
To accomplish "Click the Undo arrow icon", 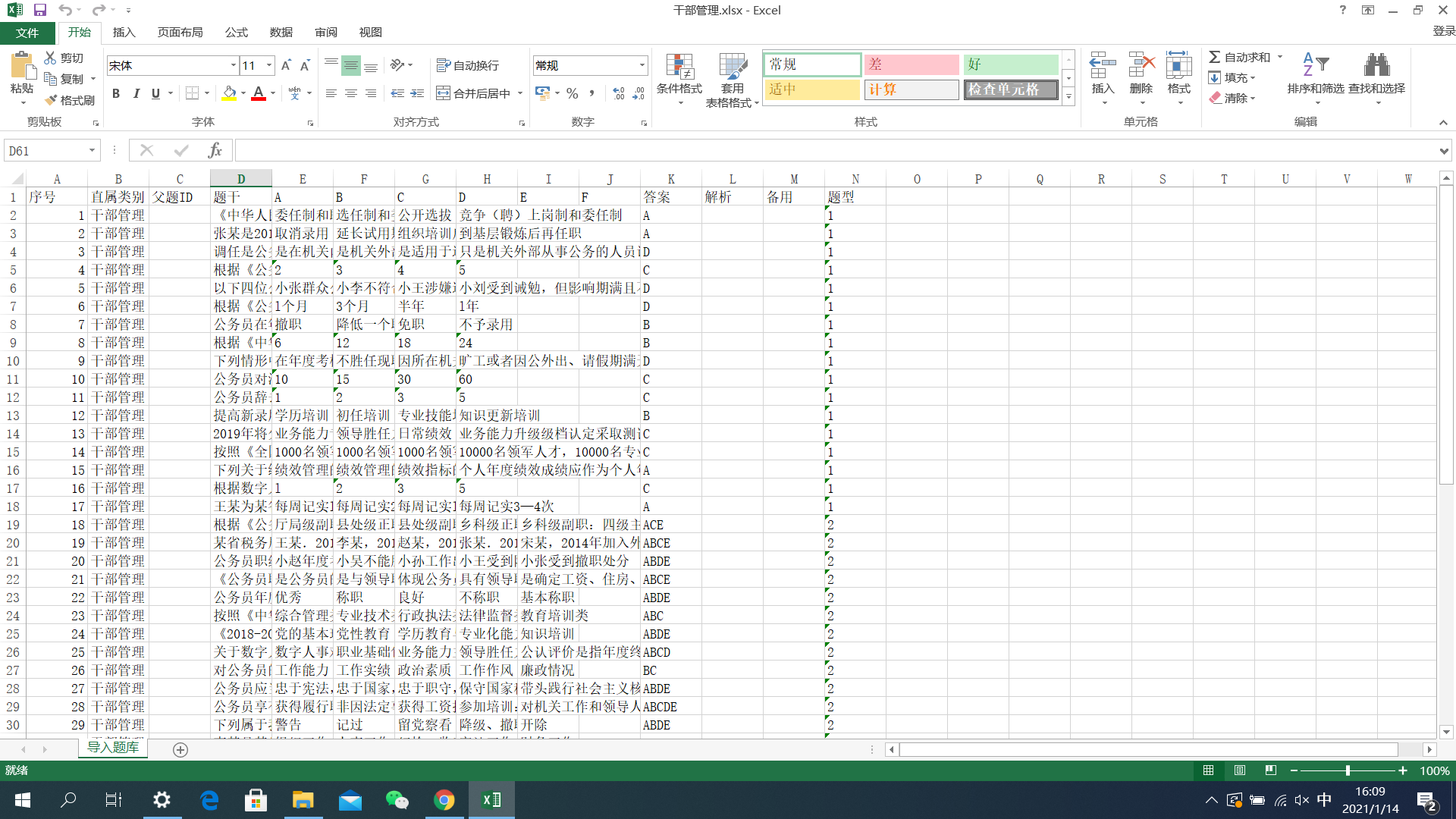I will pos(65,10).
